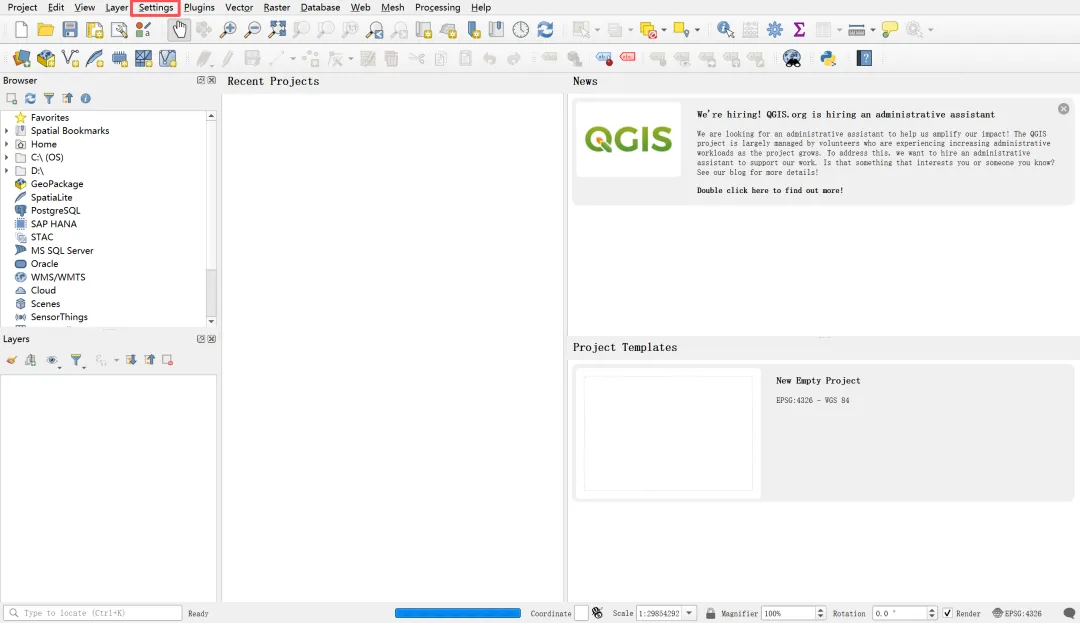Open the Statistical Summary sigma icon
The image size is (1080, 623).
[799, 30]
